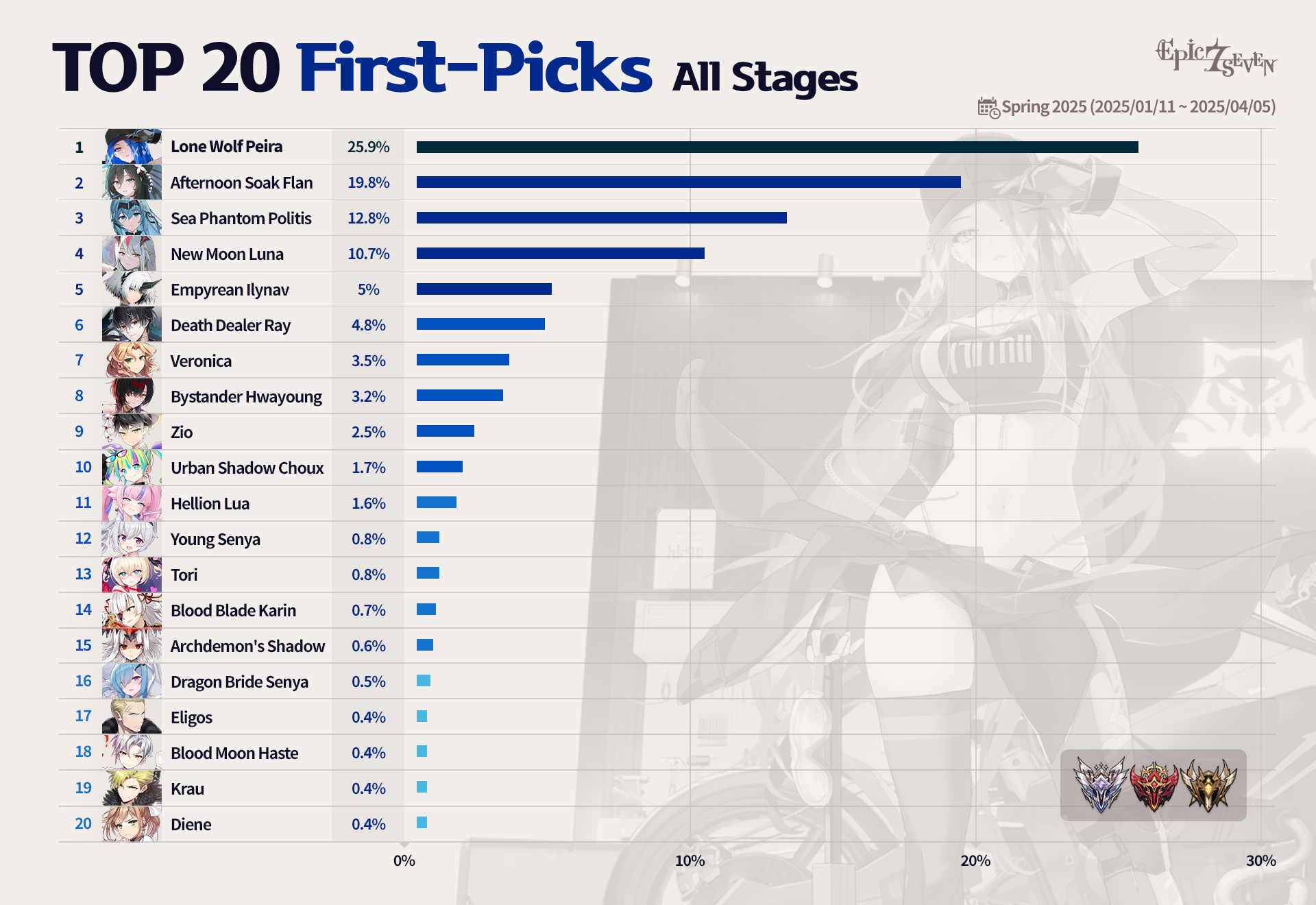Click the Spring 2025 date range text
The height and width of the screenshot is (905, 1316).
point(1138,107)
